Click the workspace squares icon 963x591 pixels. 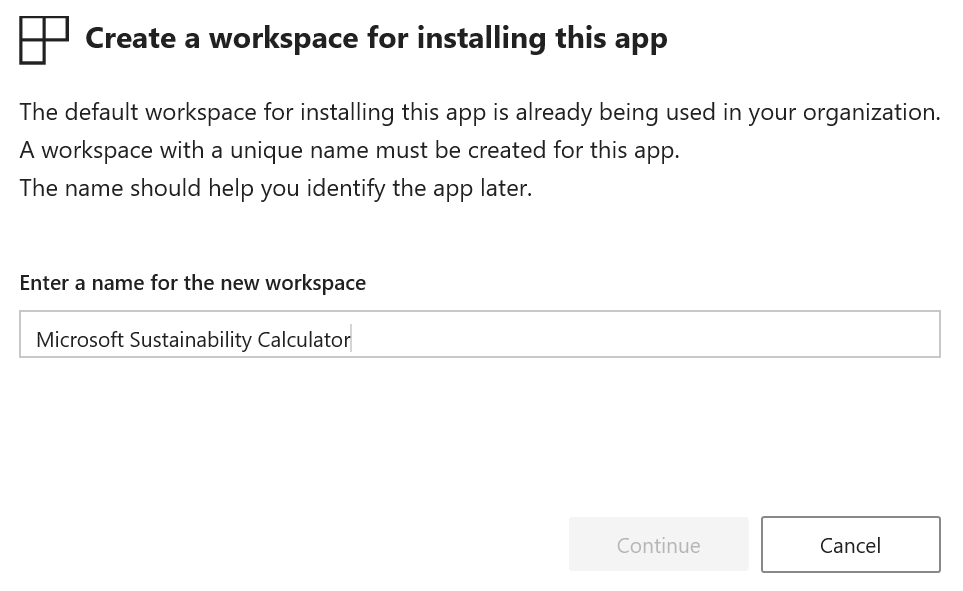(x=44, y=40)
